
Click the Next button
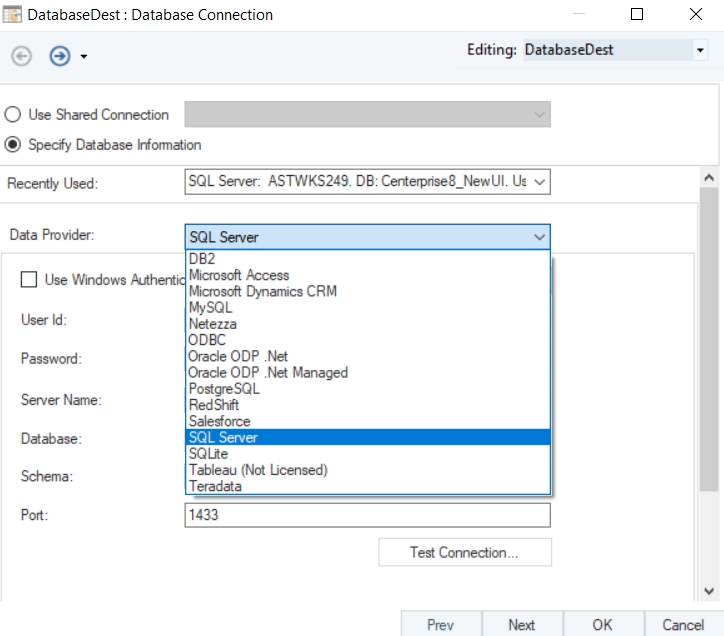521,624
